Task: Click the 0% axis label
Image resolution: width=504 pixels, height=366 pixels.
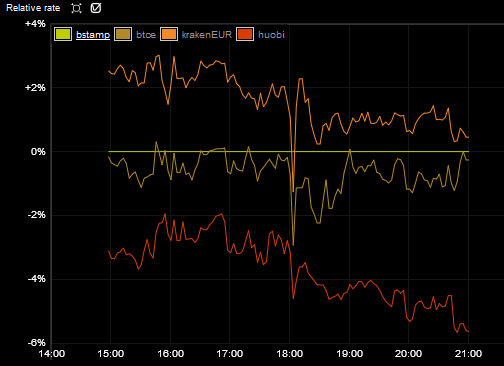Action: (38, 152)
